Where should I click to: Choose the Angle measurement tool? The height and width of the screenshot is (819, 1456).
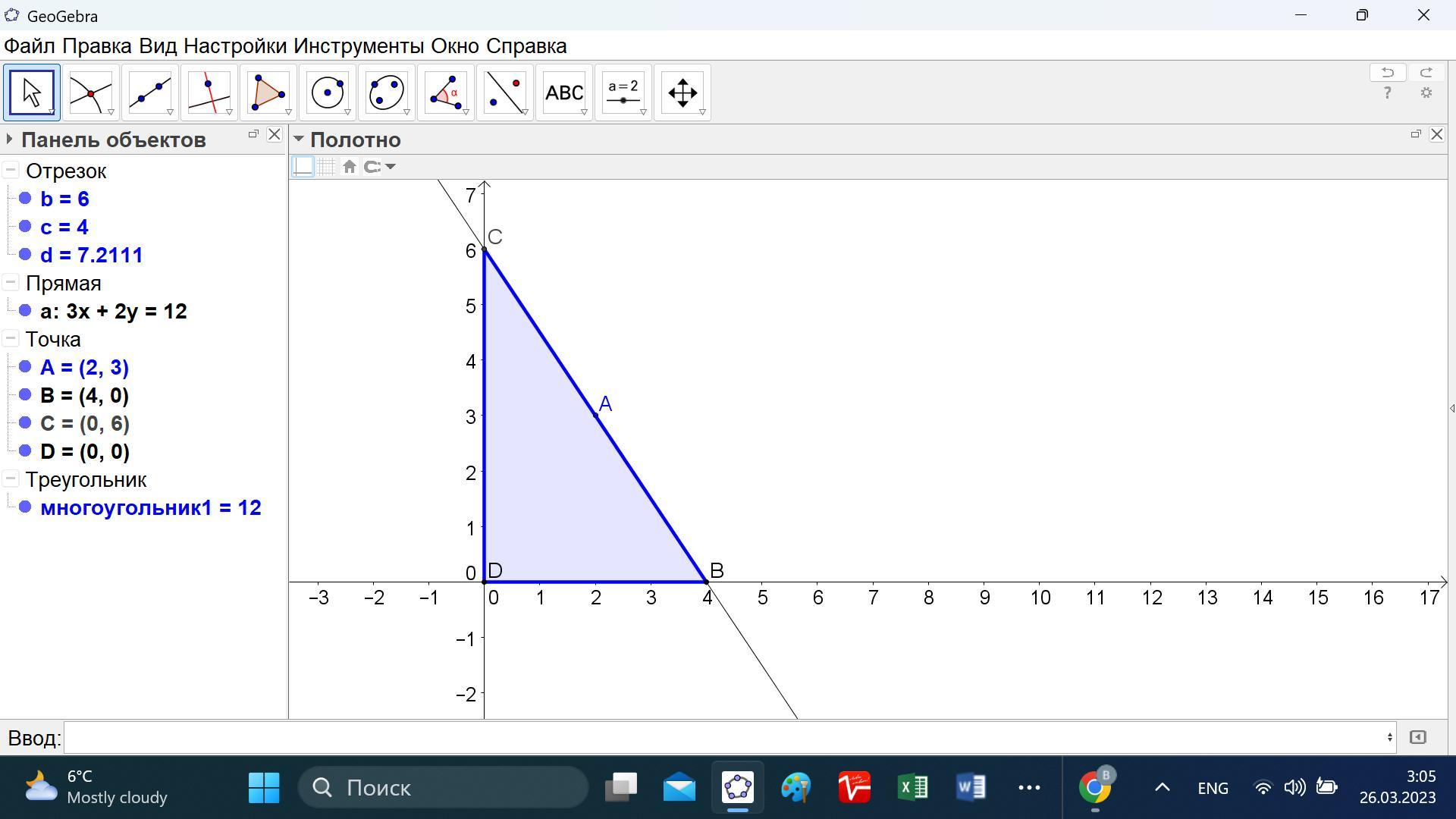point(445,93)
